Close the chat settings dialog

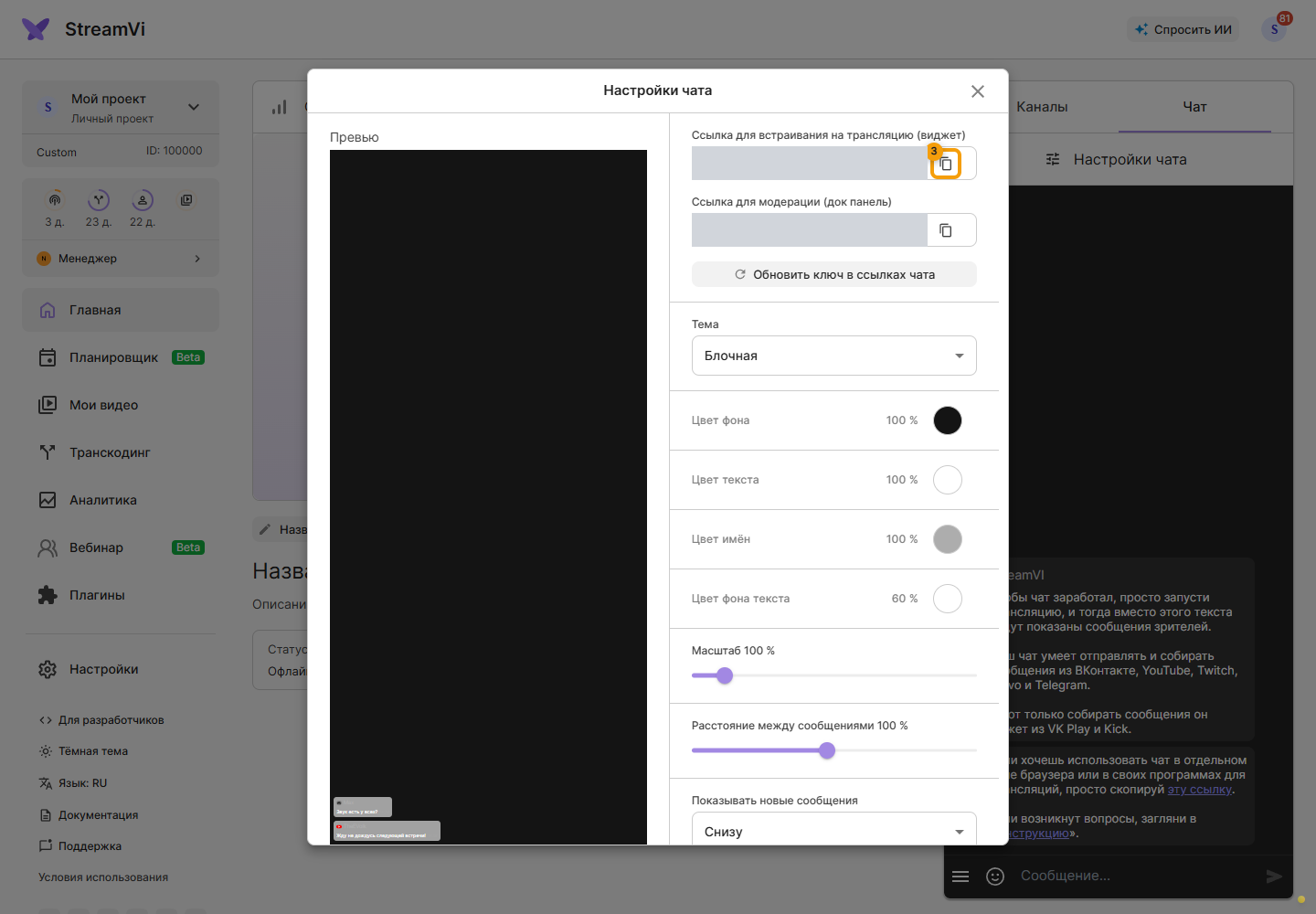tap(978, 91)
